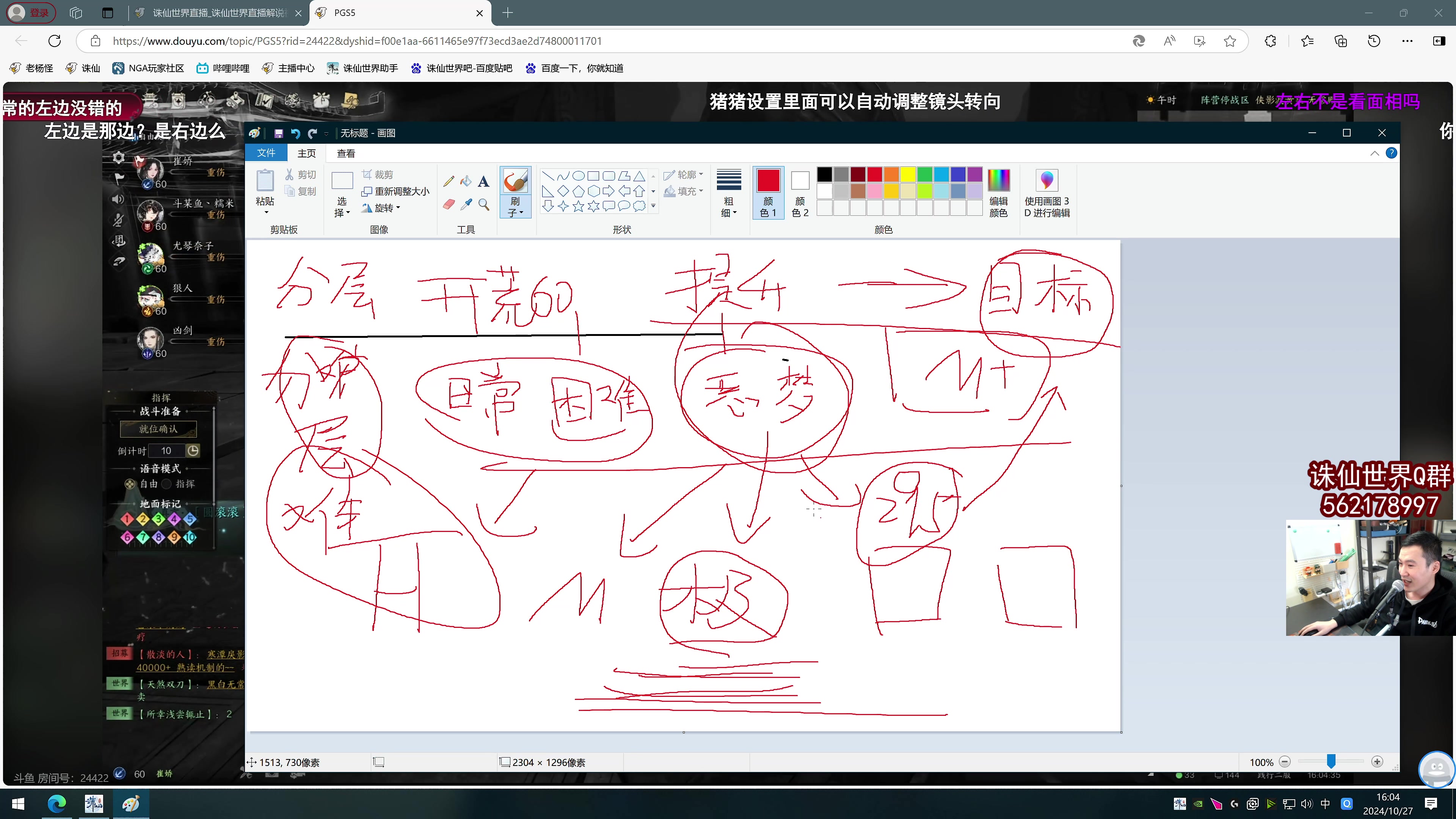Open the 主播中心 bookmark
Viewport: 1456px width, 819px height.
click(288, 68)
